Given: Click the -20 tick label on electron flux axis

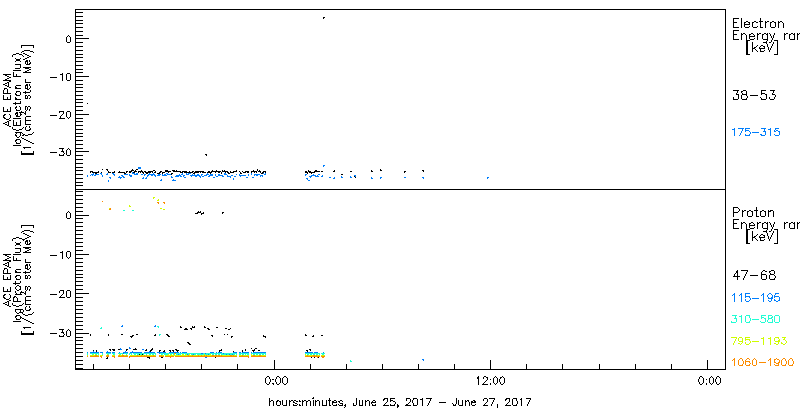Looking at the screenshot, I should point(60,114).
